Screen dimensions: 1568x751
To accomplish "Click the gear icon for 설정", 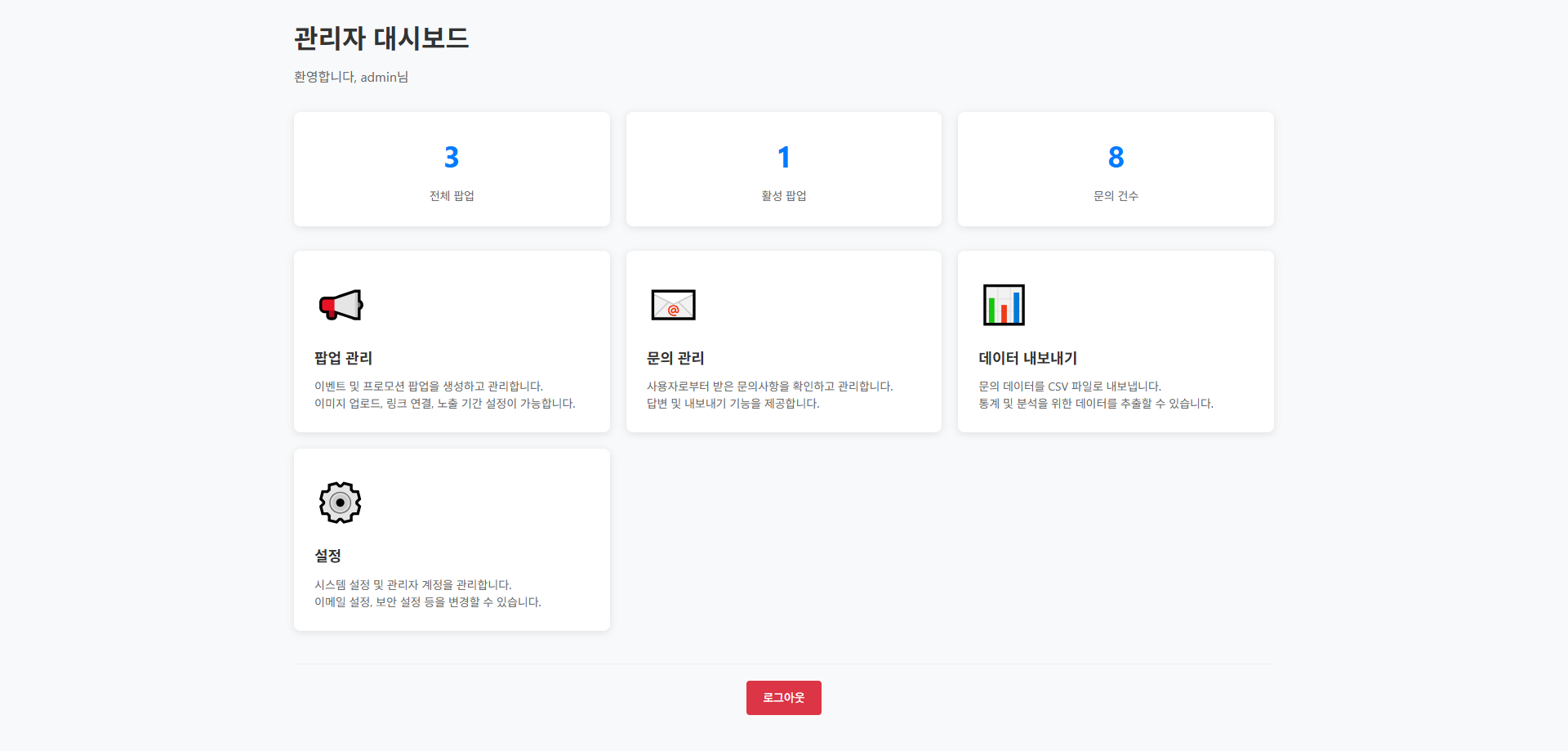I will [x=340, y=503].
